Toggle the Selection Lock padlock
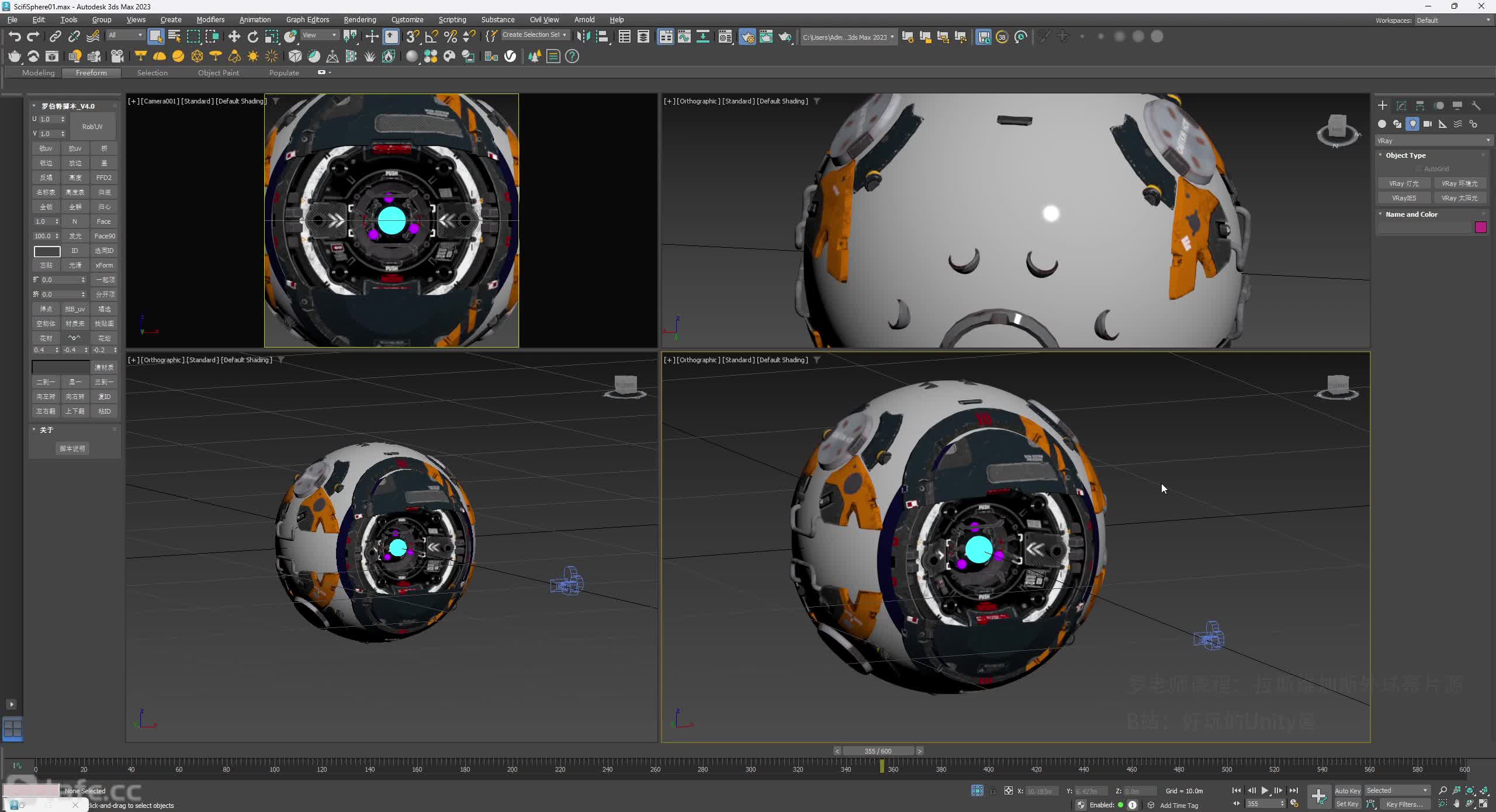 (993, 791)
